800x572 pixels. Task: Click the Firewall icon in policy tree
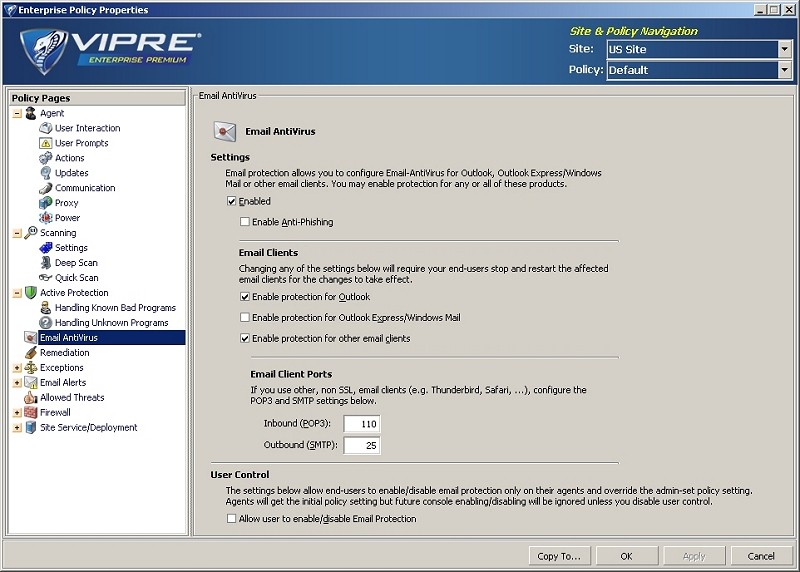click(30, 412)
